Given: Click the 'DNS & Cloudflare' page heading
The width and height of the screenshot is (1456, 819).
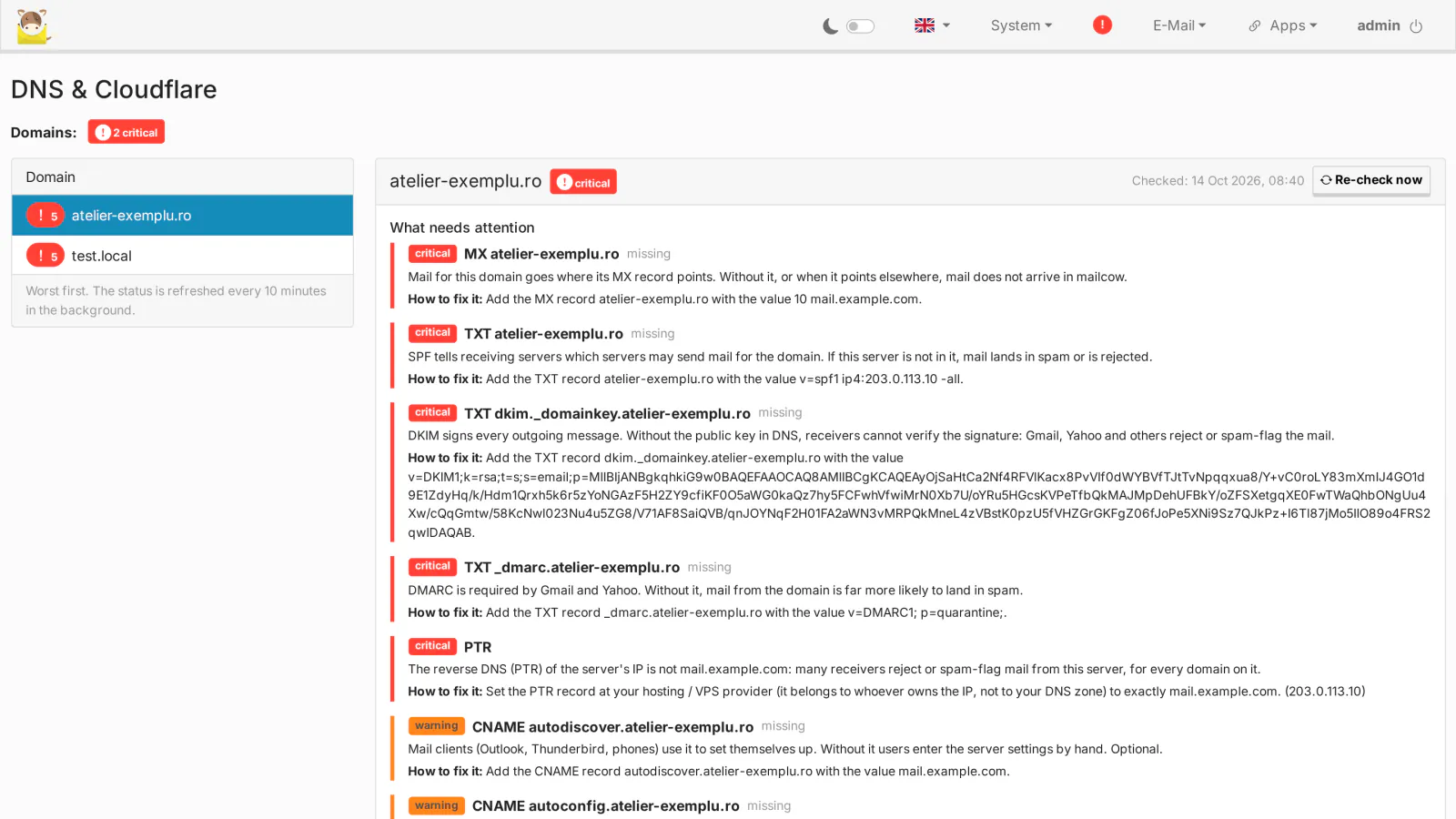Looking at the screenshot, I should point(114,89).
